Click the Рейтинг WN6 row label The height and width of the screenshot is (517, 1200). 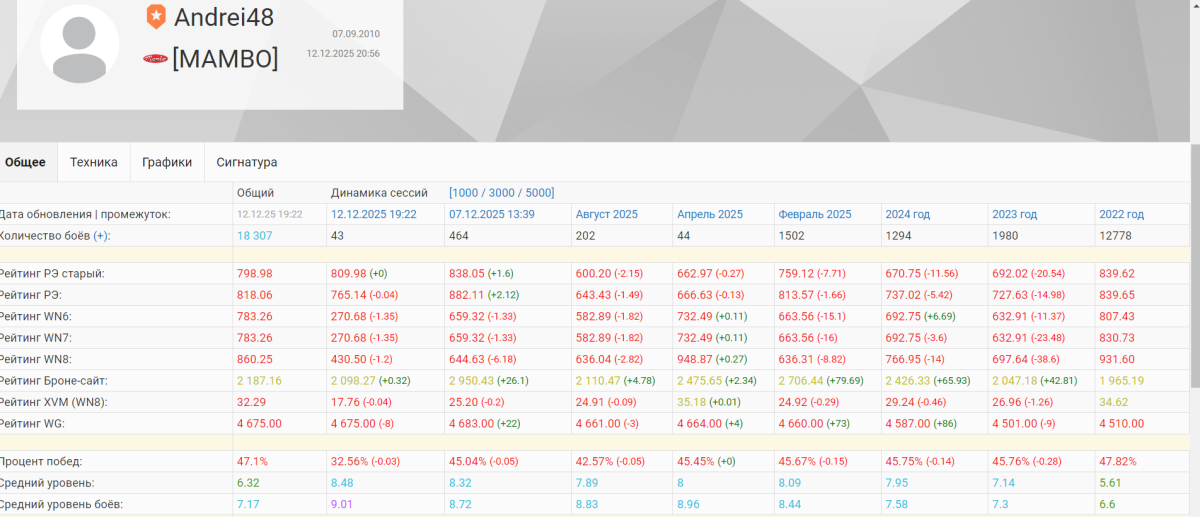[36, 316]
